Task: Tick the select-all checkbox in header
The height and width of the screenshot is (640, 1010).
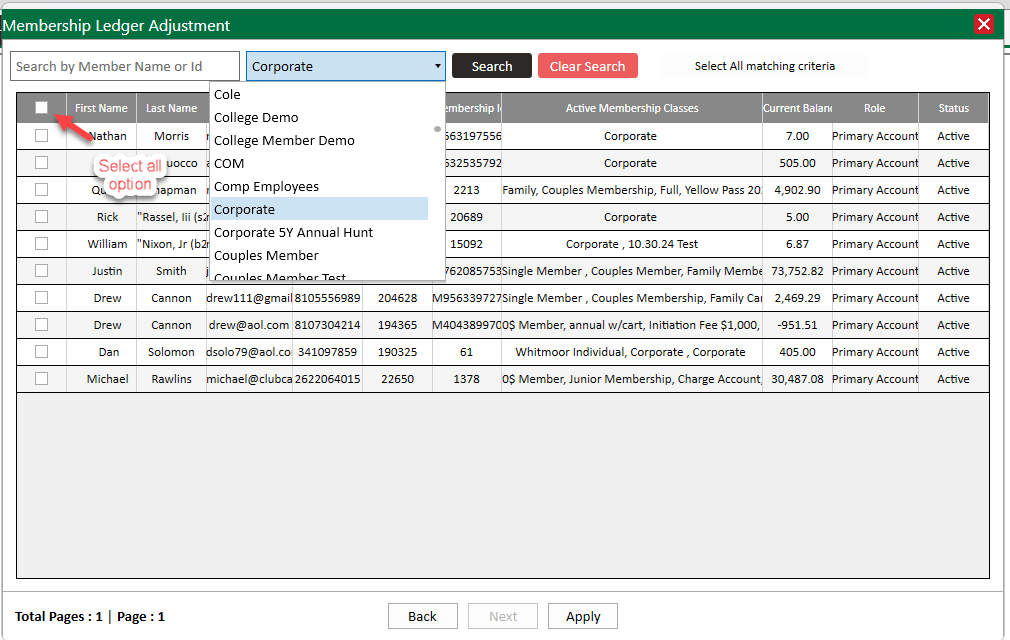Action: (41, 108)
